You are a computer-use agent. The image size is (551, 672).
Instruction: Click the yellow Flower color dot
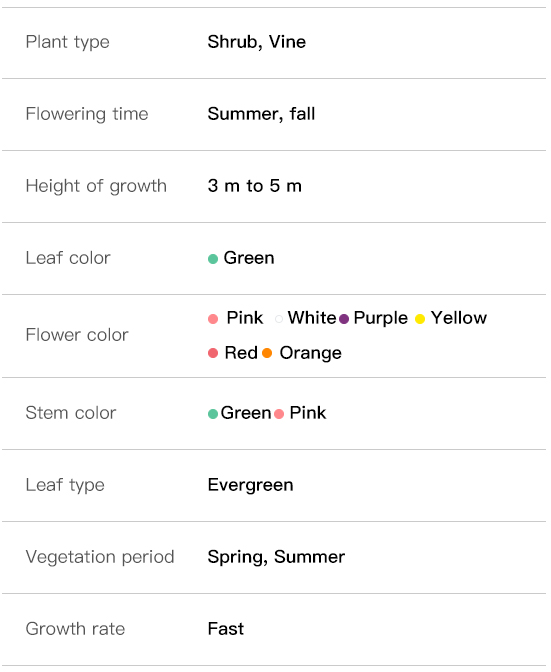coord(420,319)
